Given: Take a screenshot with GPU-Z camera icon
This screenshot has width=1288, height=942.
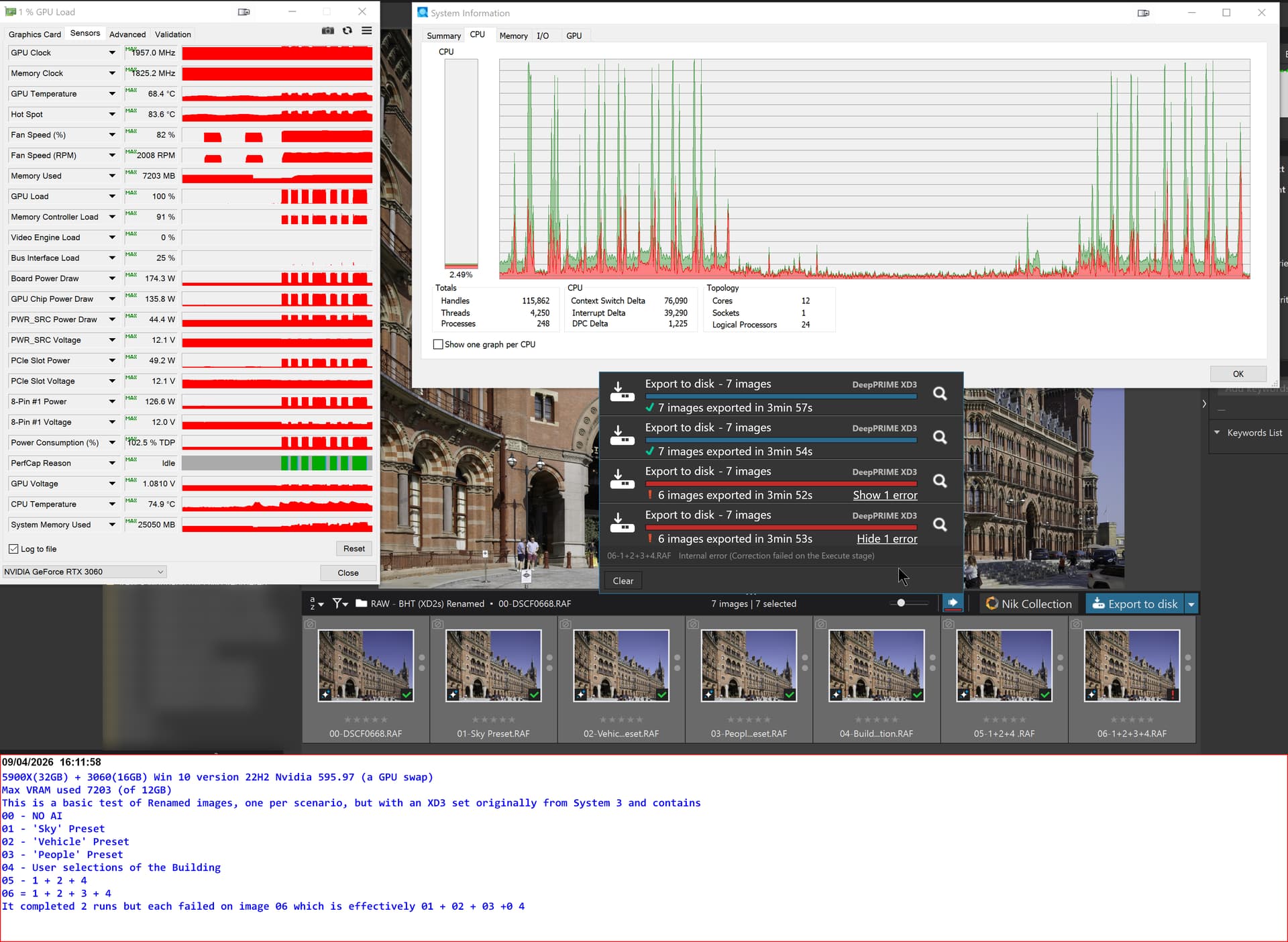Looking at the screenshot, I should [327, 31].
